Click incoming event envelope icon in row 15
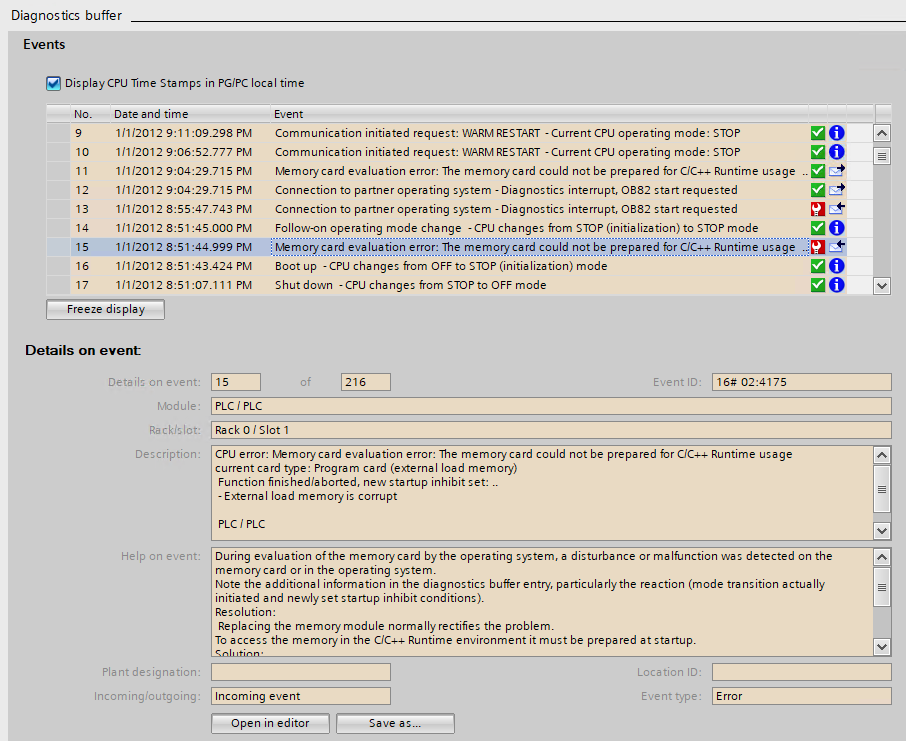 (x=837, y=247)
